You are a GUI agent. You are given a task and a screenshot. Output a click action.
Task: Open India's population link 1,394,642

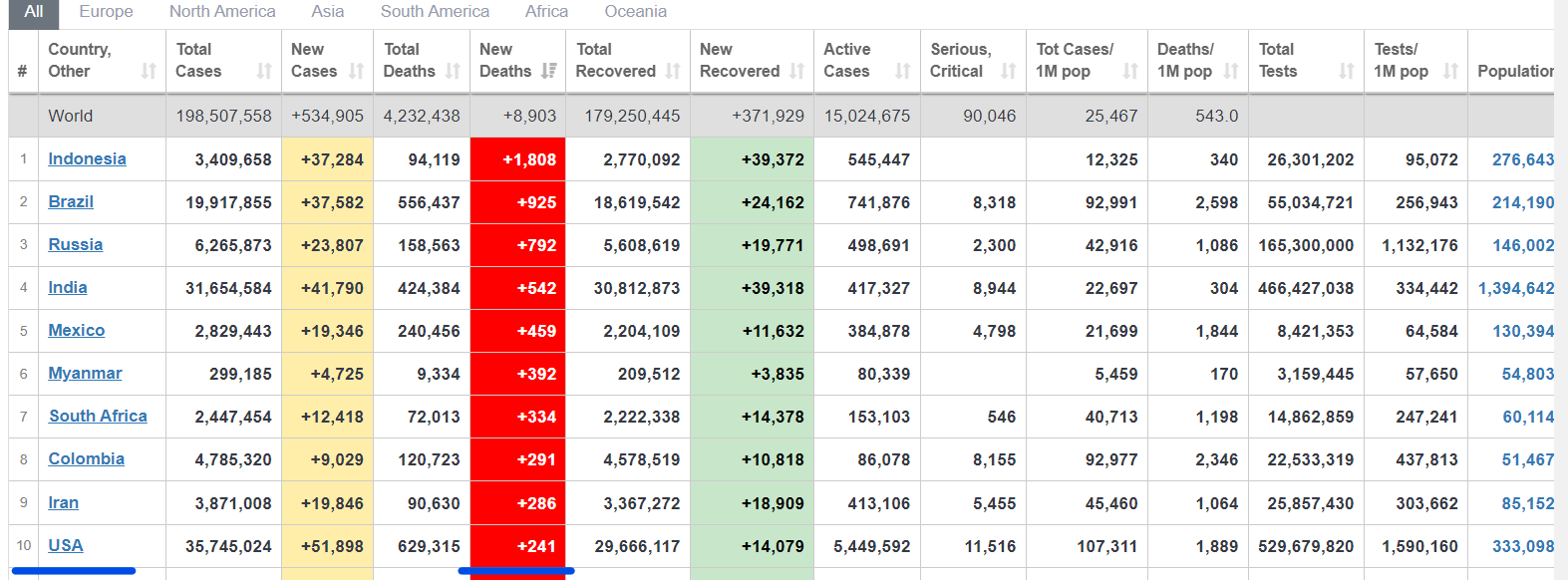pyautogui.click(x=1516, y=288)
